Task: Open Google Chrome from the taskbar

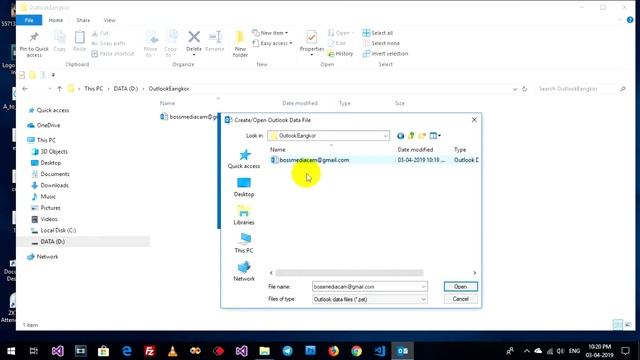Action: tap(356, 351)
